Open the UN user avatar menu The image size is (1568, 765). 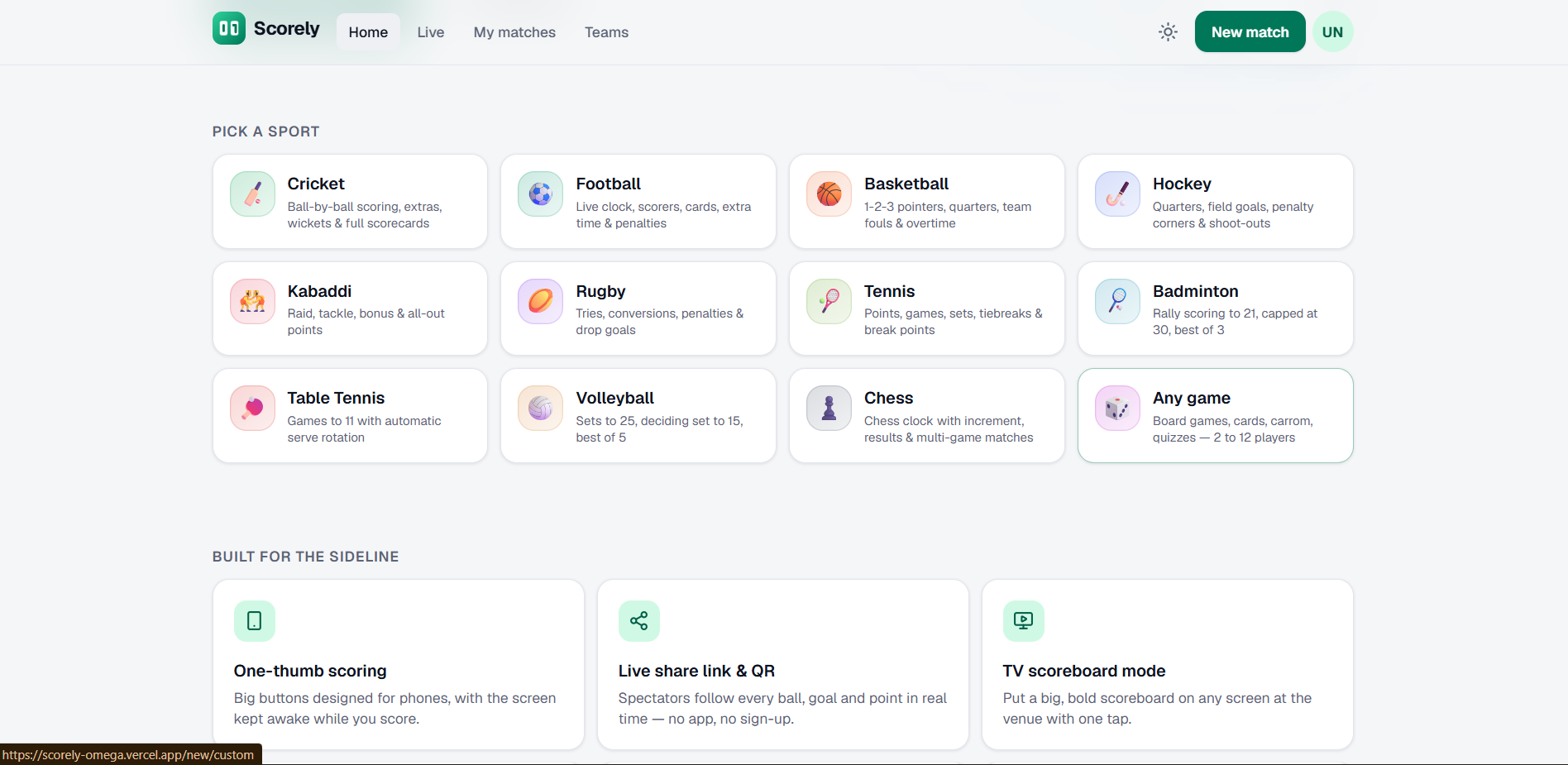pos(1332,32)
